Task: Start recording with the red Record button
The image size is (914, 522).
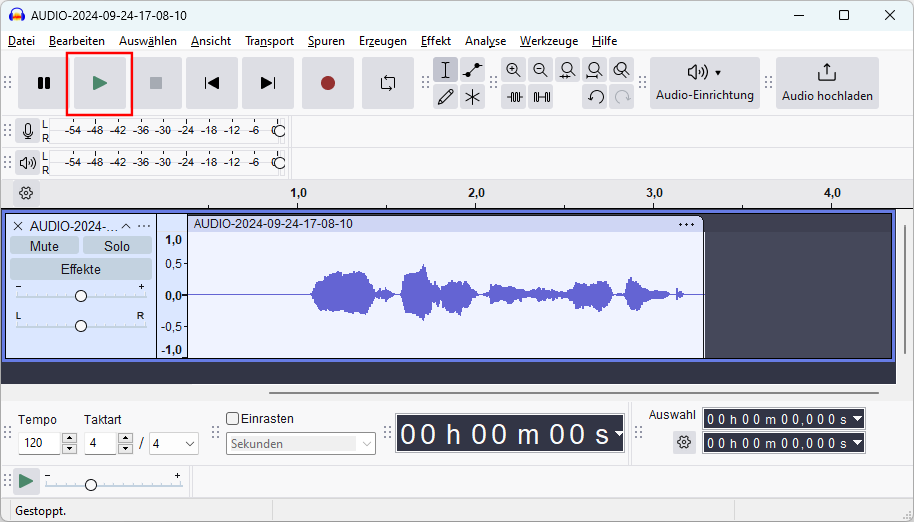Action: click(328, 83)
